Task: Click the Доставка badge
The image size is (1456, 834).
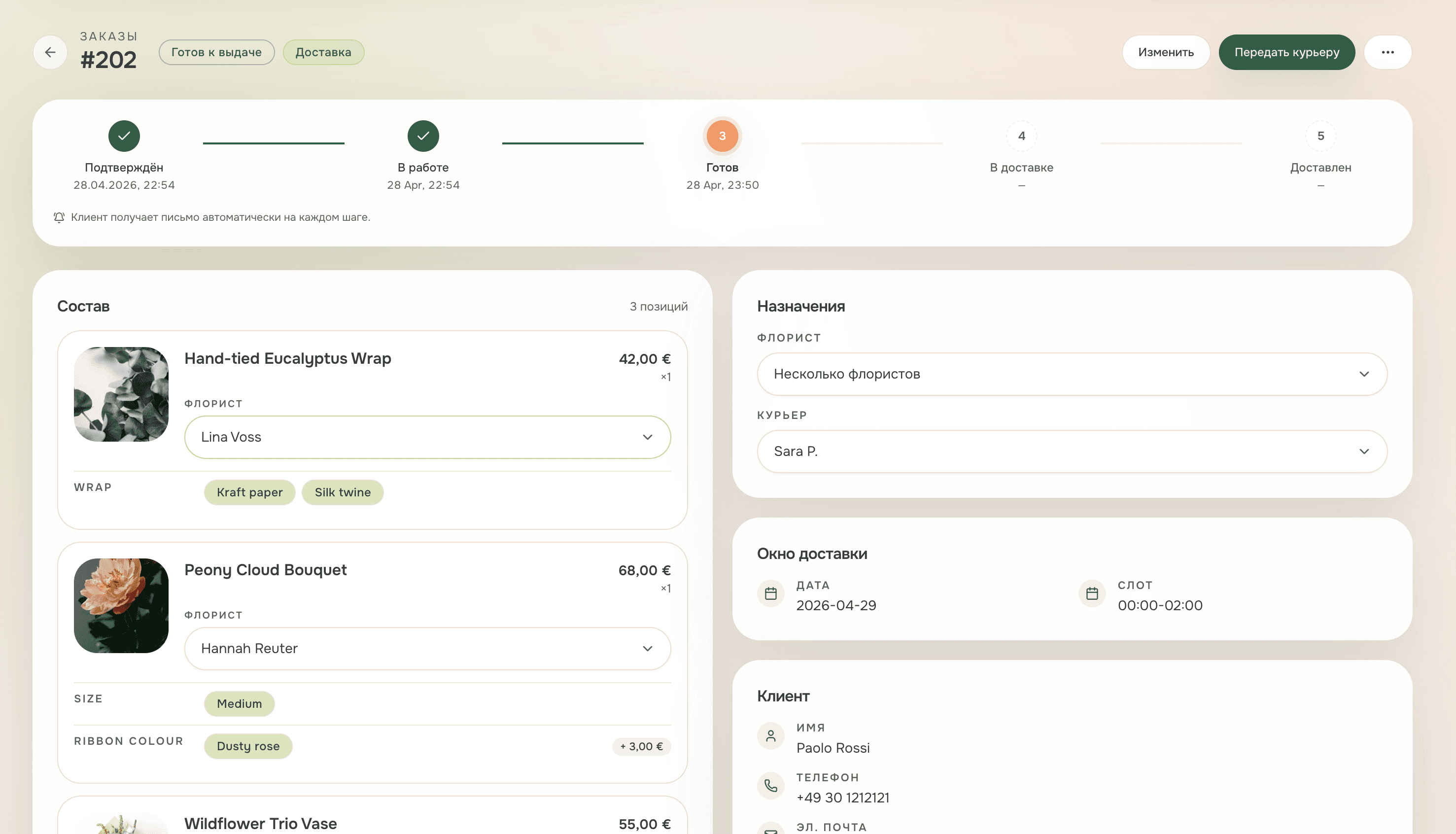Action: pos(323,52)
